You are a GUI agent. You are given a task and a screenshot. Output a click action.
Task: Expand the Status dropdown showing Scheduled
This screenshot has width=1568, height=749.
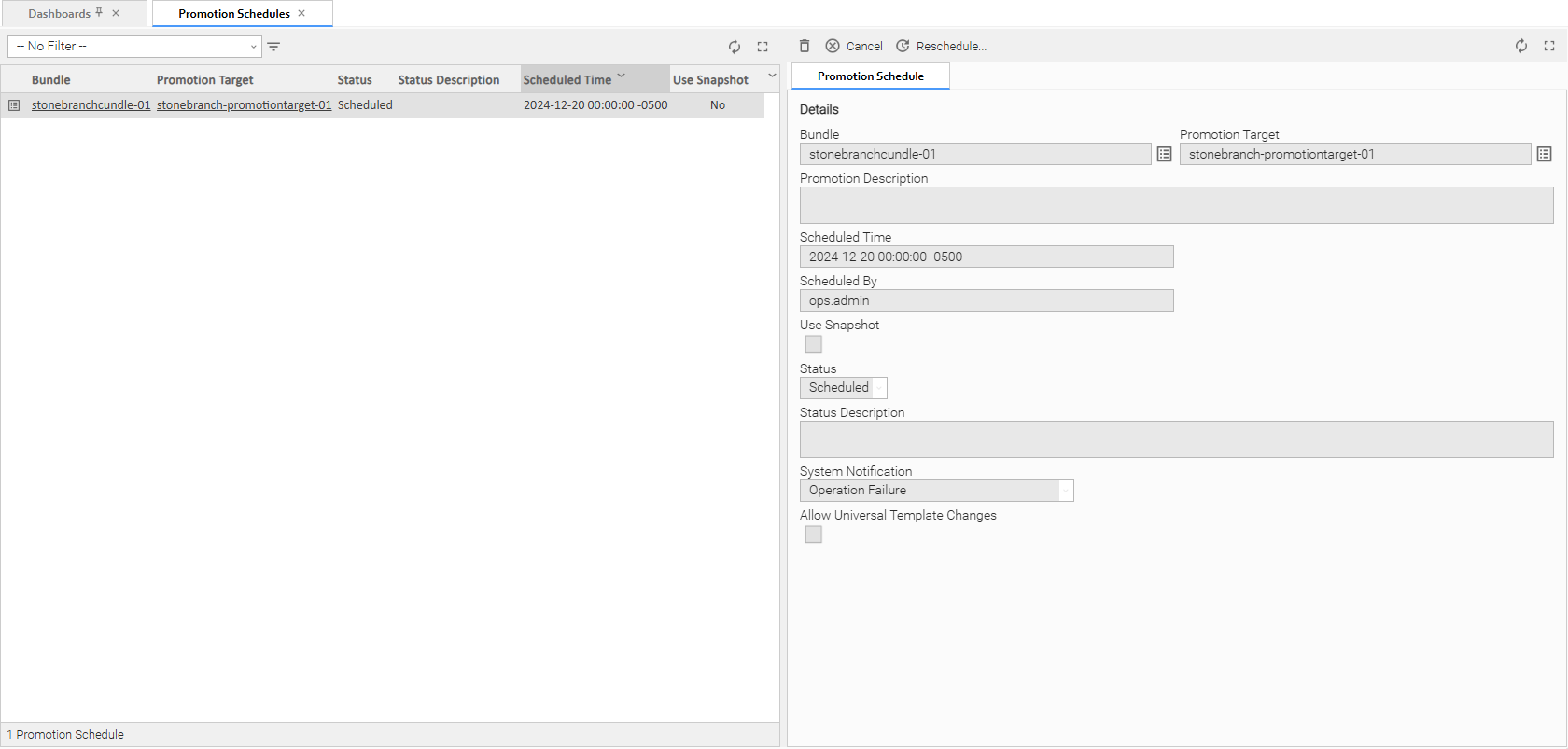878,388
